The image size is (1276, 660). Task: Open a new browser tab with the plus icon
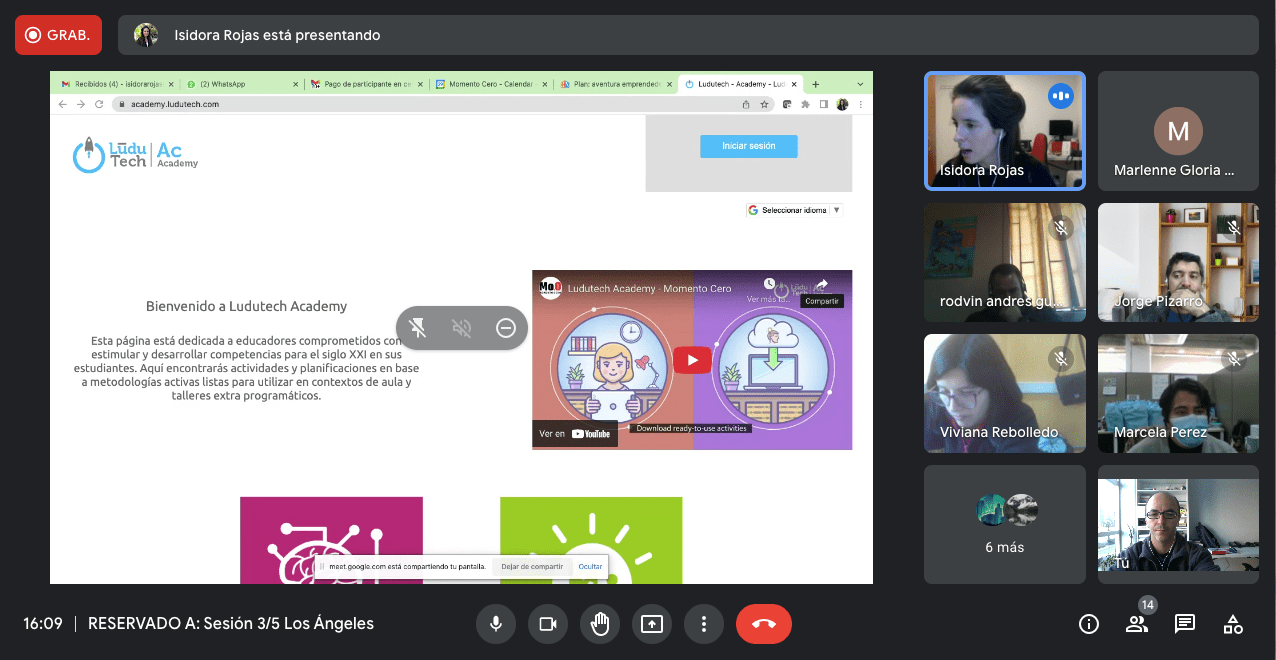(x=816, y=84)
